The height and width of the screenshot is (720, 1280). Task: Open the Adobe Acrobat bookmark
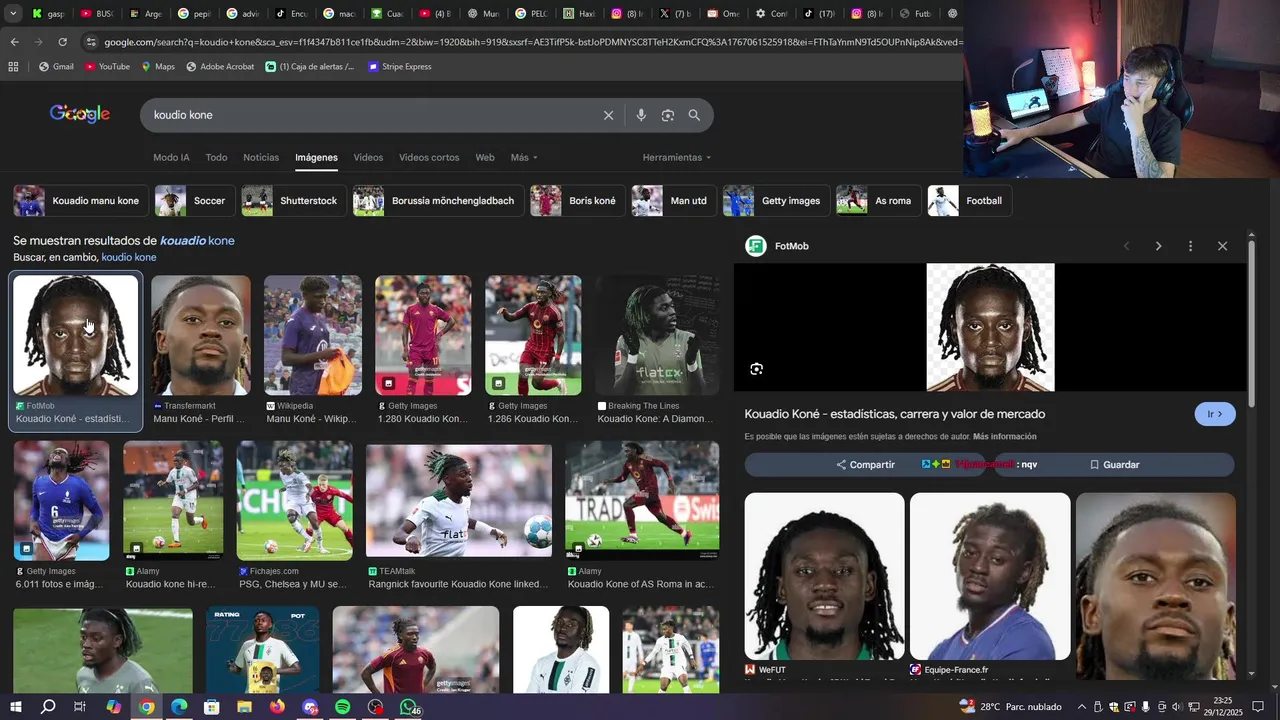[220, 67]
